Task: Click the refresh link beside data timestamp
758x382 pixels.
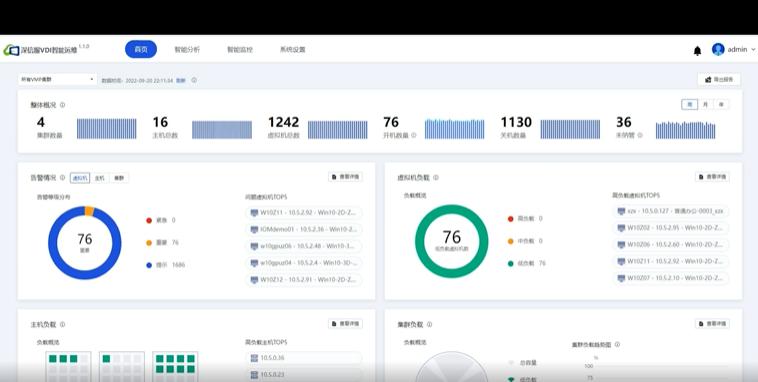Action: (x=180, y=81)
